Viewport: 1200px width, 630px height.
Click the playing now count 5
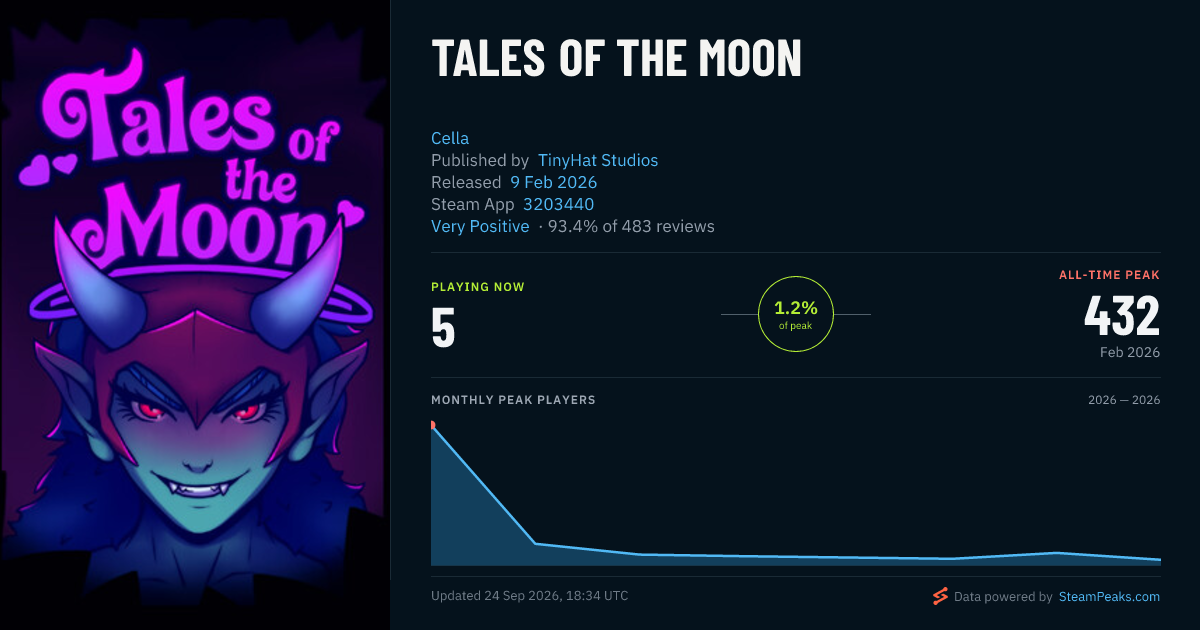tap(443, 328)
